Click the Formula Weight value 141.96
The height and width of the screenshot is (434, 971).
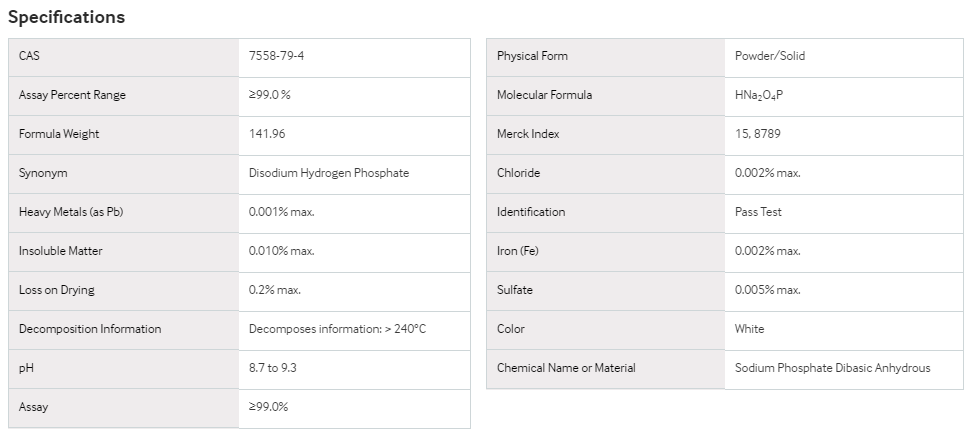click(x=267, y=134)
